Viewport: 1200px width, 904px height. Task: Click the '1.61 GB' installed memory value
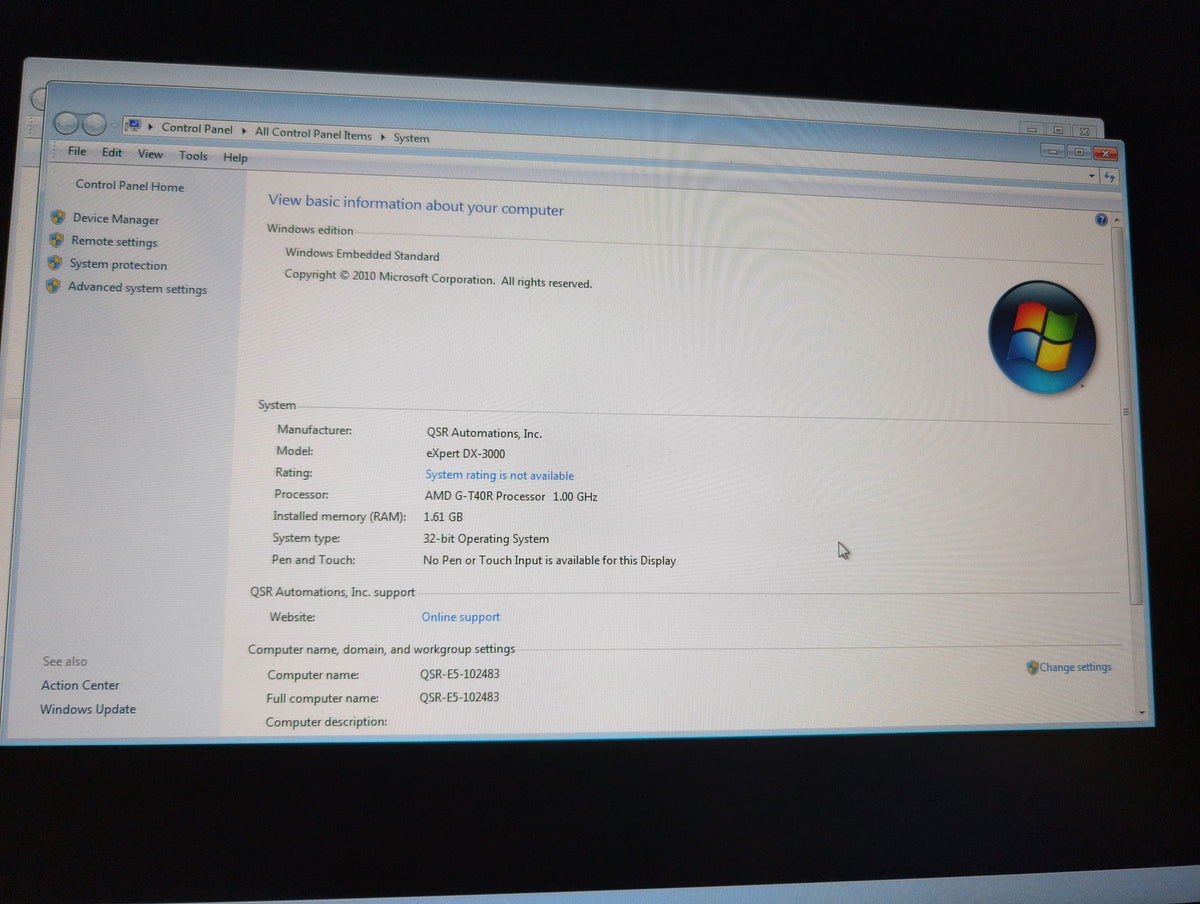(x=443, y=518)
